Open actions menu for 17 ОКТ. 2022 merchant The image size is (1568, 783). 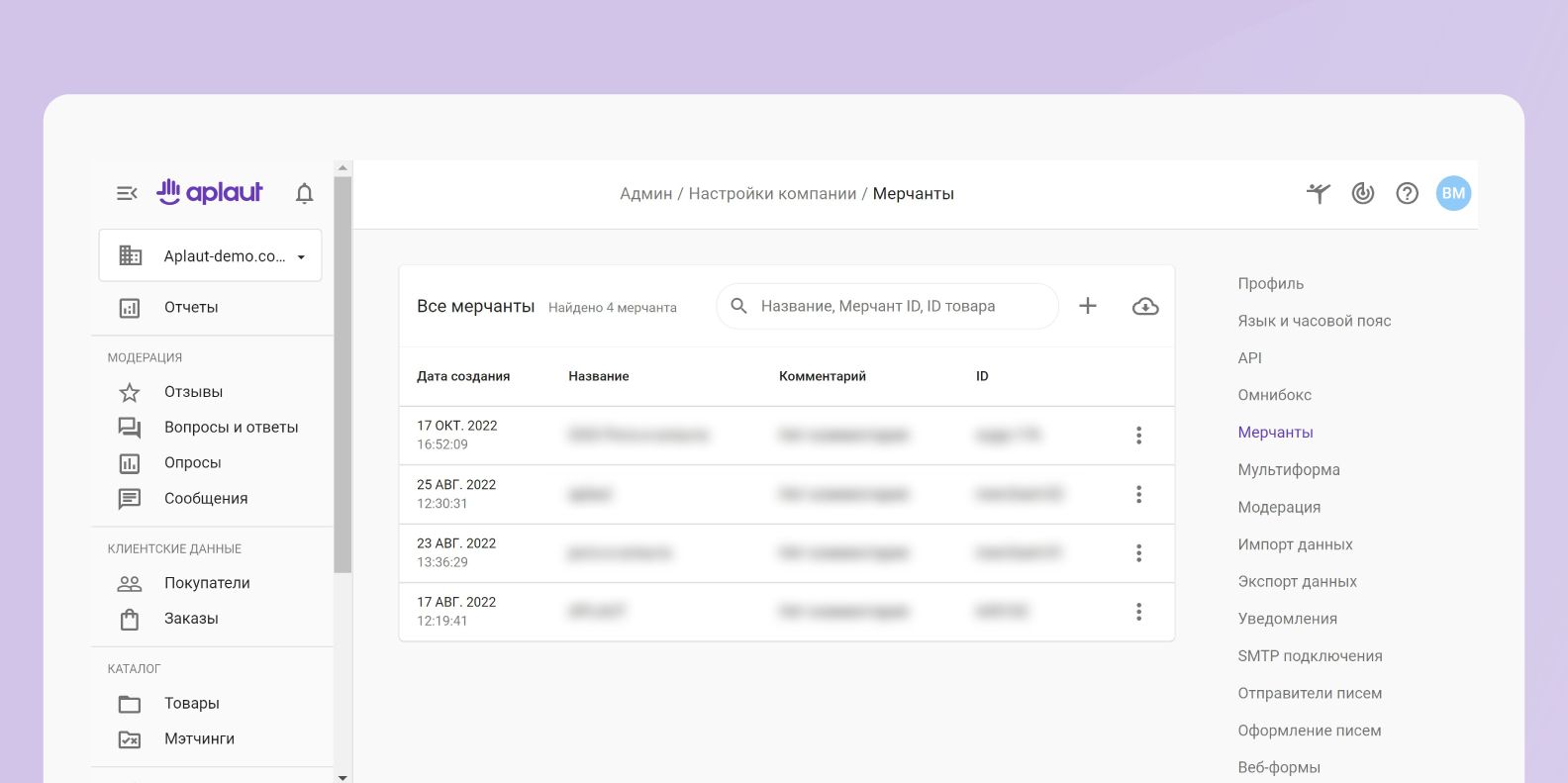pyautogui.click(x=1138, y=436)
